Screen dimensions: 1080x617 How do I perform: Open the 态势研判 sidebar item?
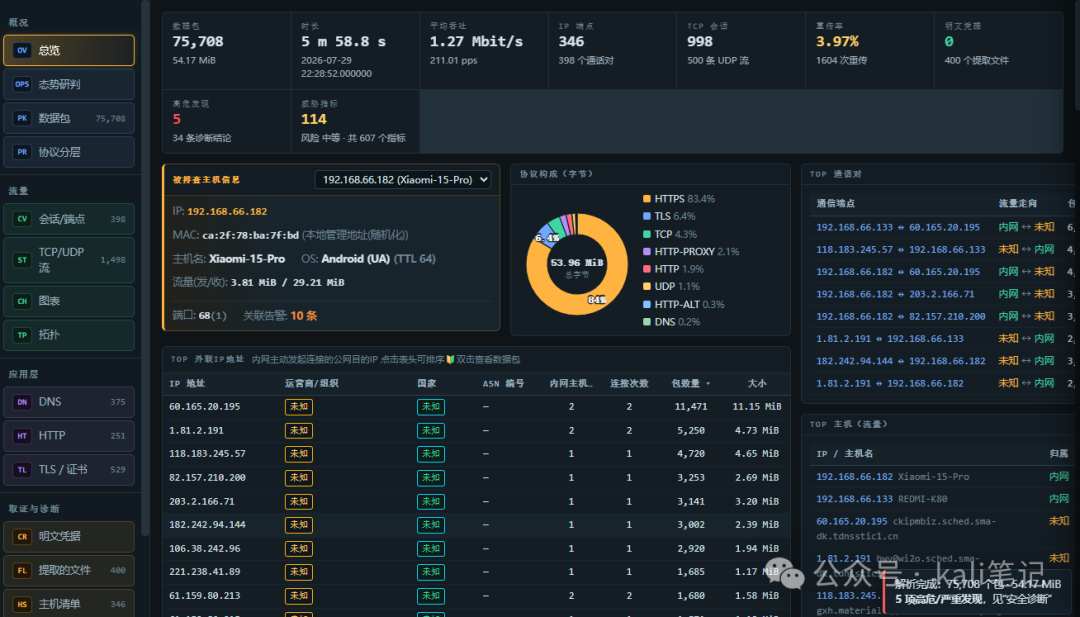69,84
